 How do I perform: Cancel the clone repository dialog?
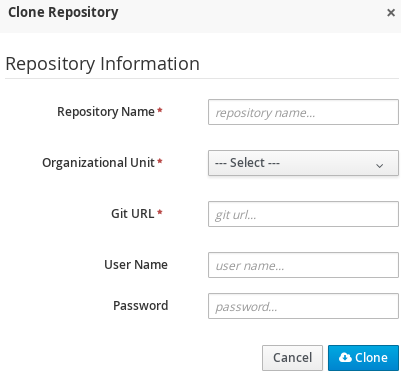292,358
